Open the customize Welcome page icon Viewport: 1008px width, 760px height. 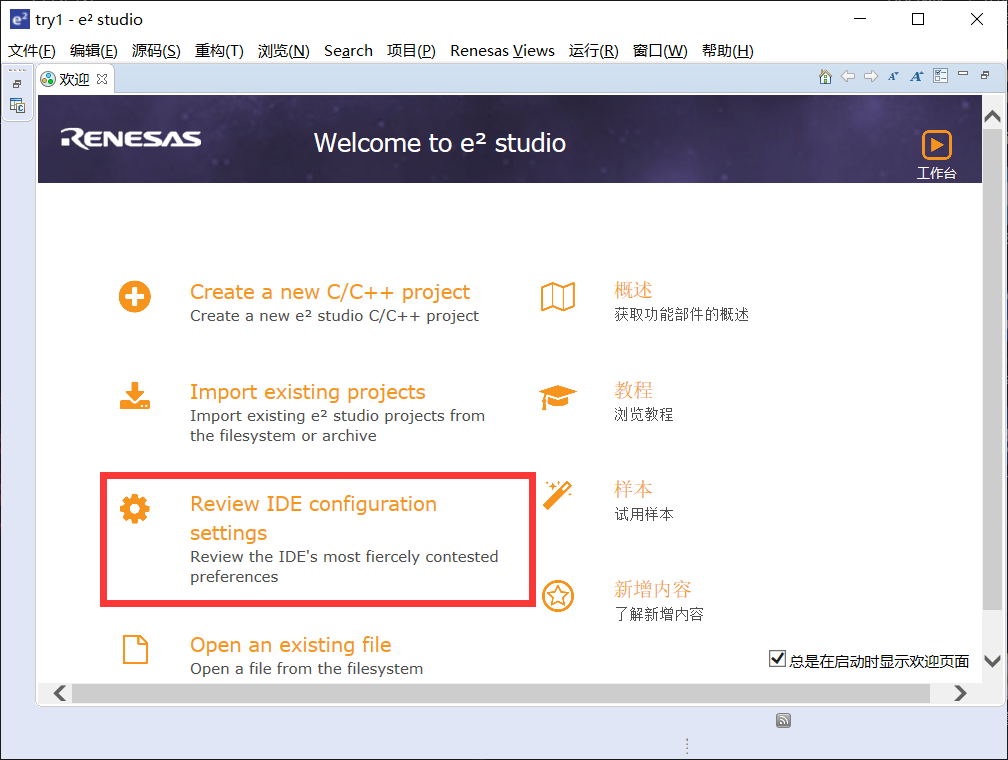[940, 75]
